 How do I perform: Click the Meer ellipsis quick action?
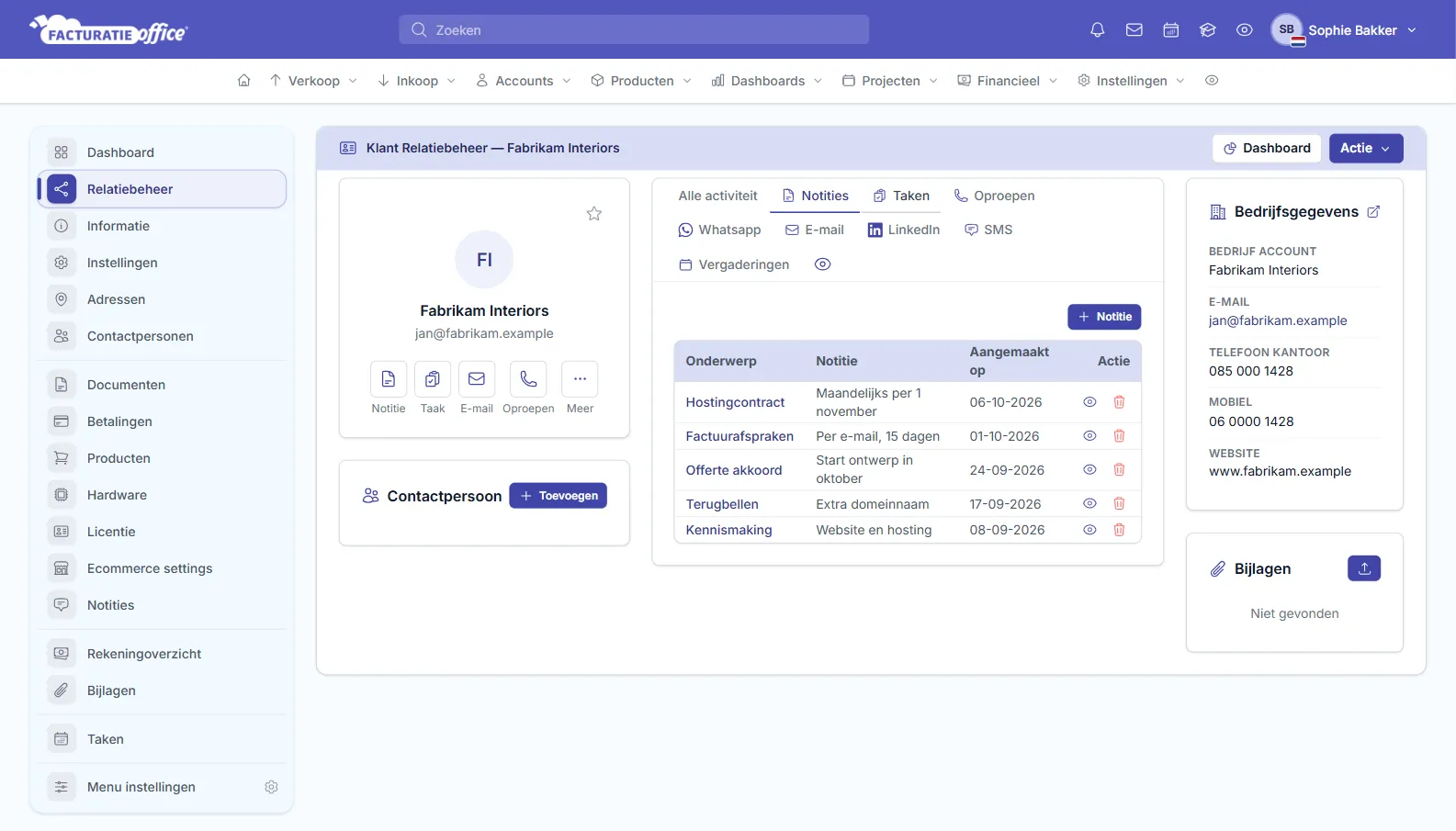[580, 379]
